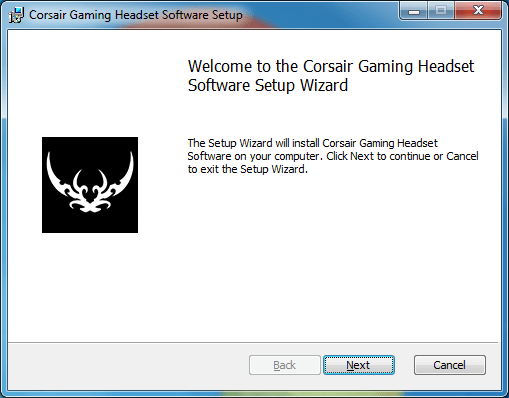The image size is (509, 398).
Task: Click the Next button to continue
Action: point(359,365)
